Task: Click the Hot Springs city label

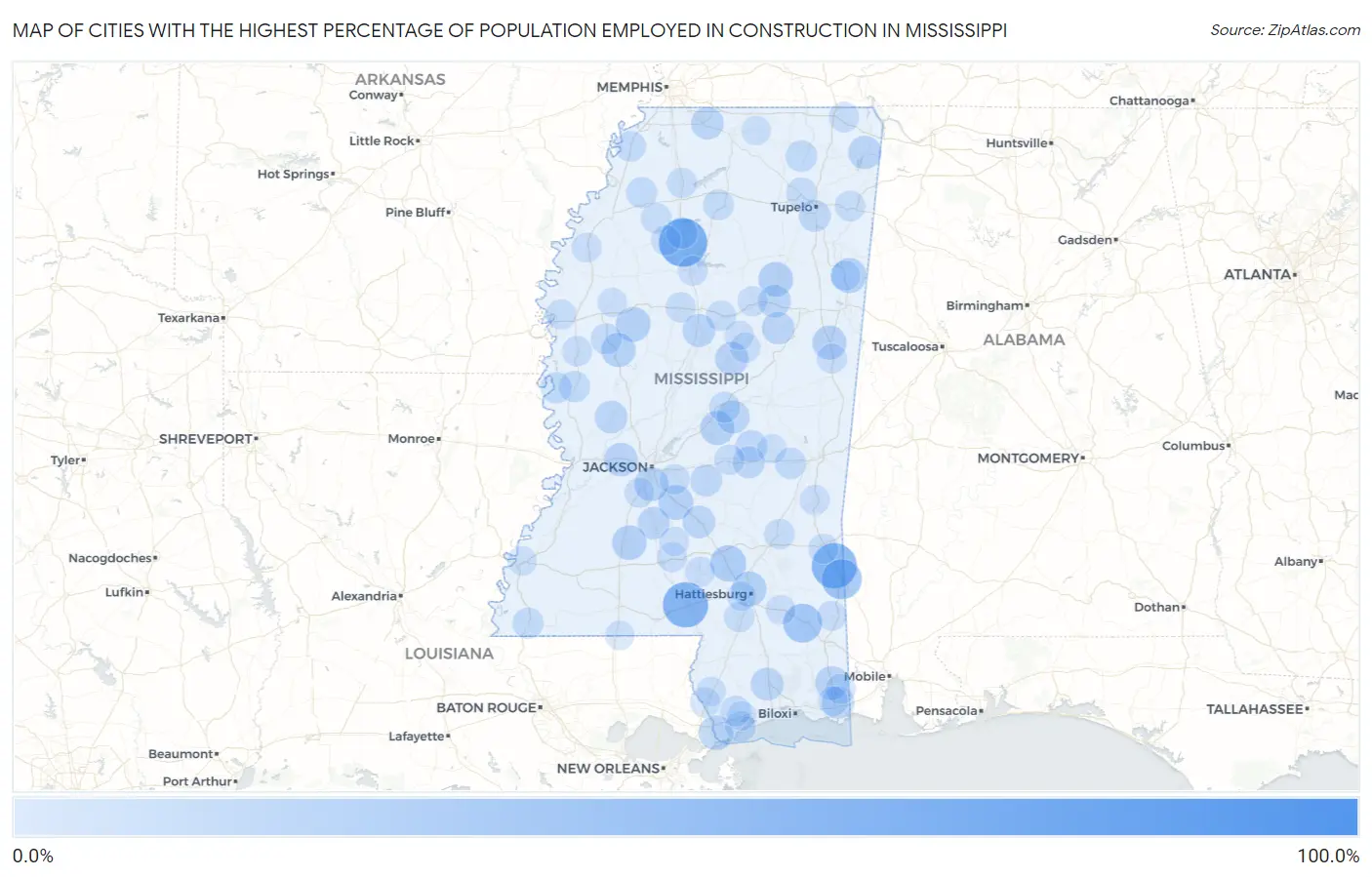Action: coord(294,174)
